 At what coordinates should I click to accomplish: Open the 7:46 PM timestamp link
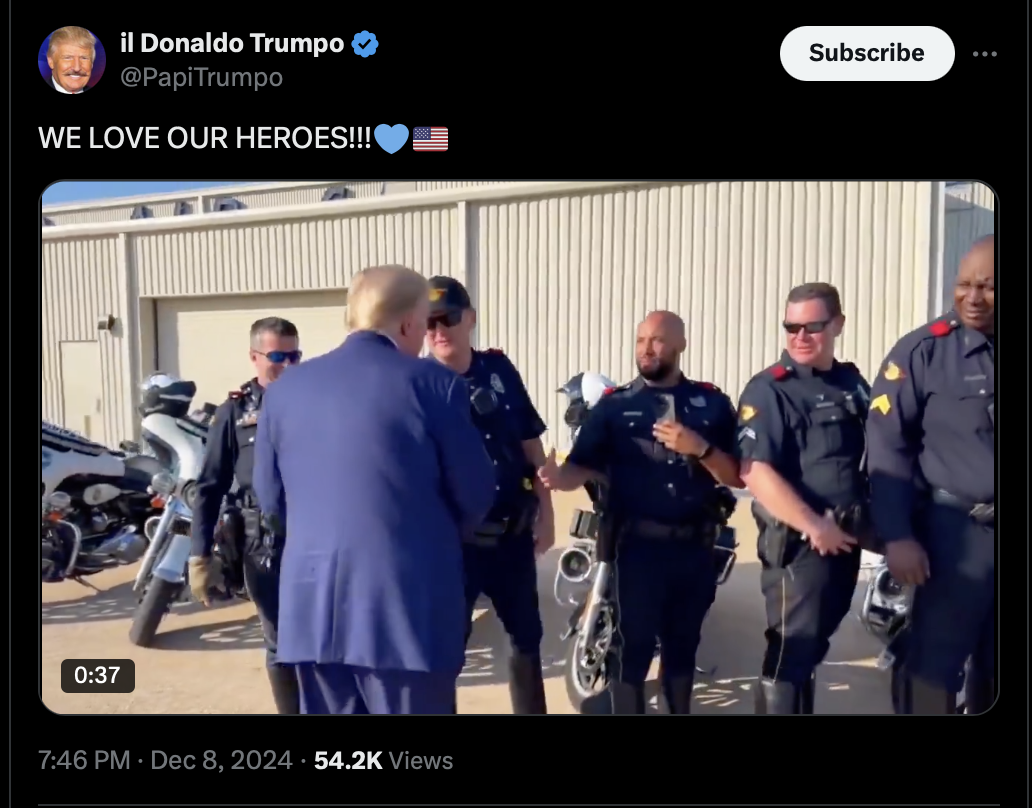pos(84,761)
